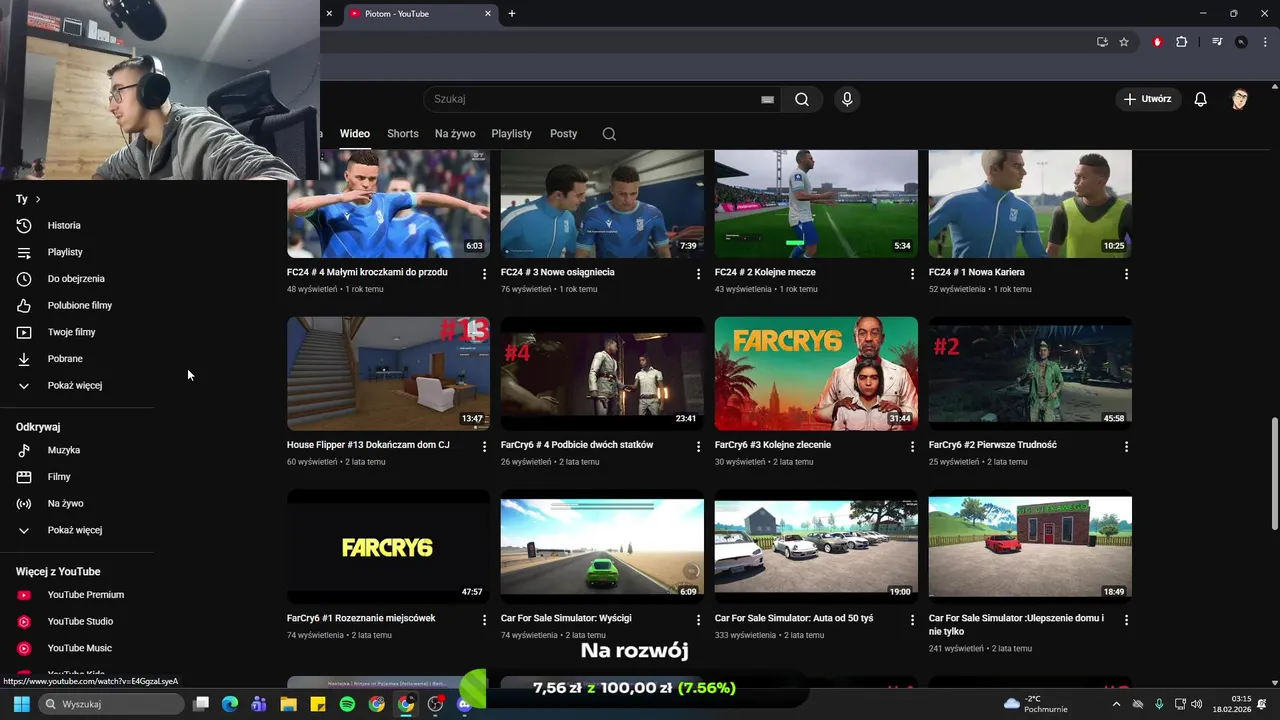Viewport: 1280px width, 720px height.
Task: Open options for House Flipper #13 video
Action: (485, 447)
